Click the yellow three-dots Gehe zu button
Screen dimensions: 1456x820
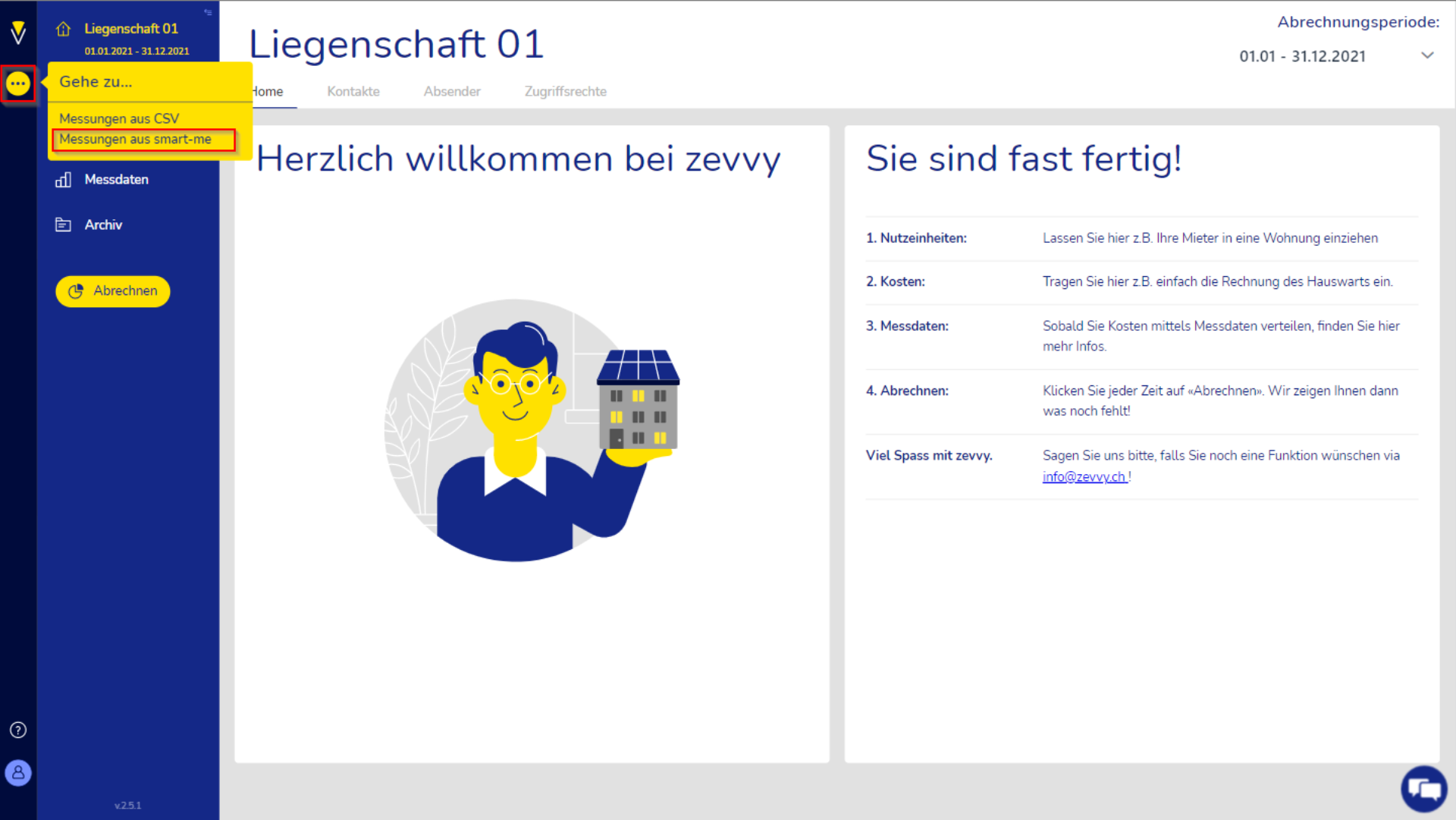(x=18, y=83)
